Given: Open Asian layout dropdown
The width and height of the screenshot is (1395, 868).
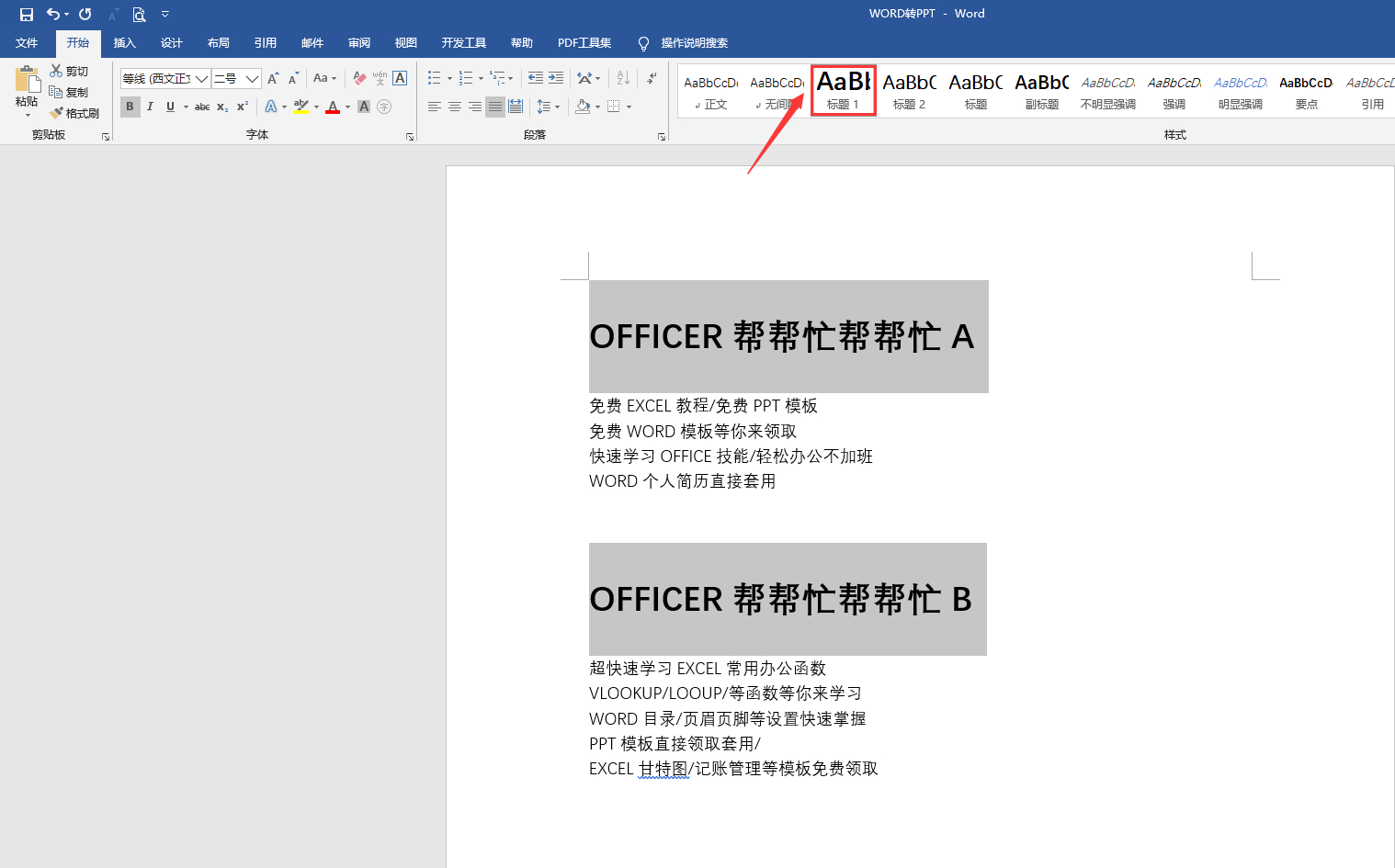Looking at the screenshot, I should (588, 79).
